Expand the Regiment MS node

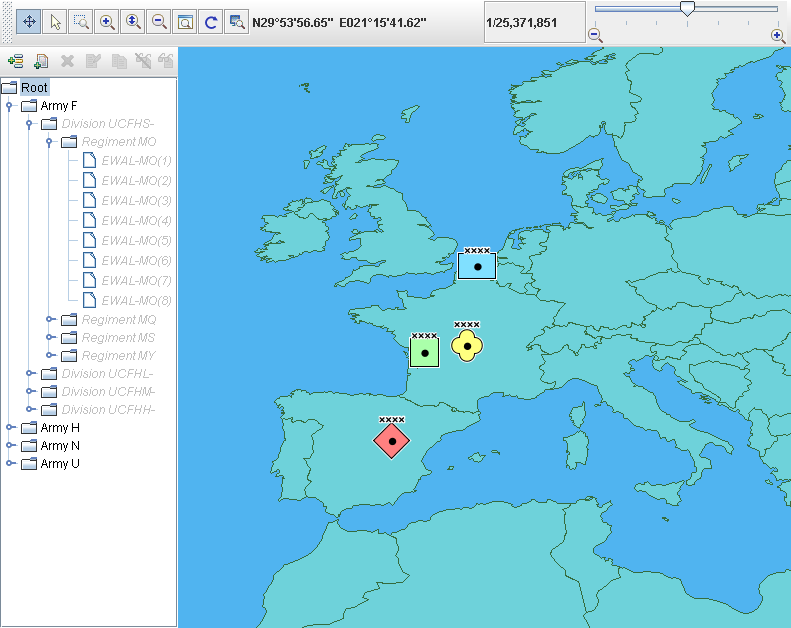pyautogui.click(x=50, y=338)
